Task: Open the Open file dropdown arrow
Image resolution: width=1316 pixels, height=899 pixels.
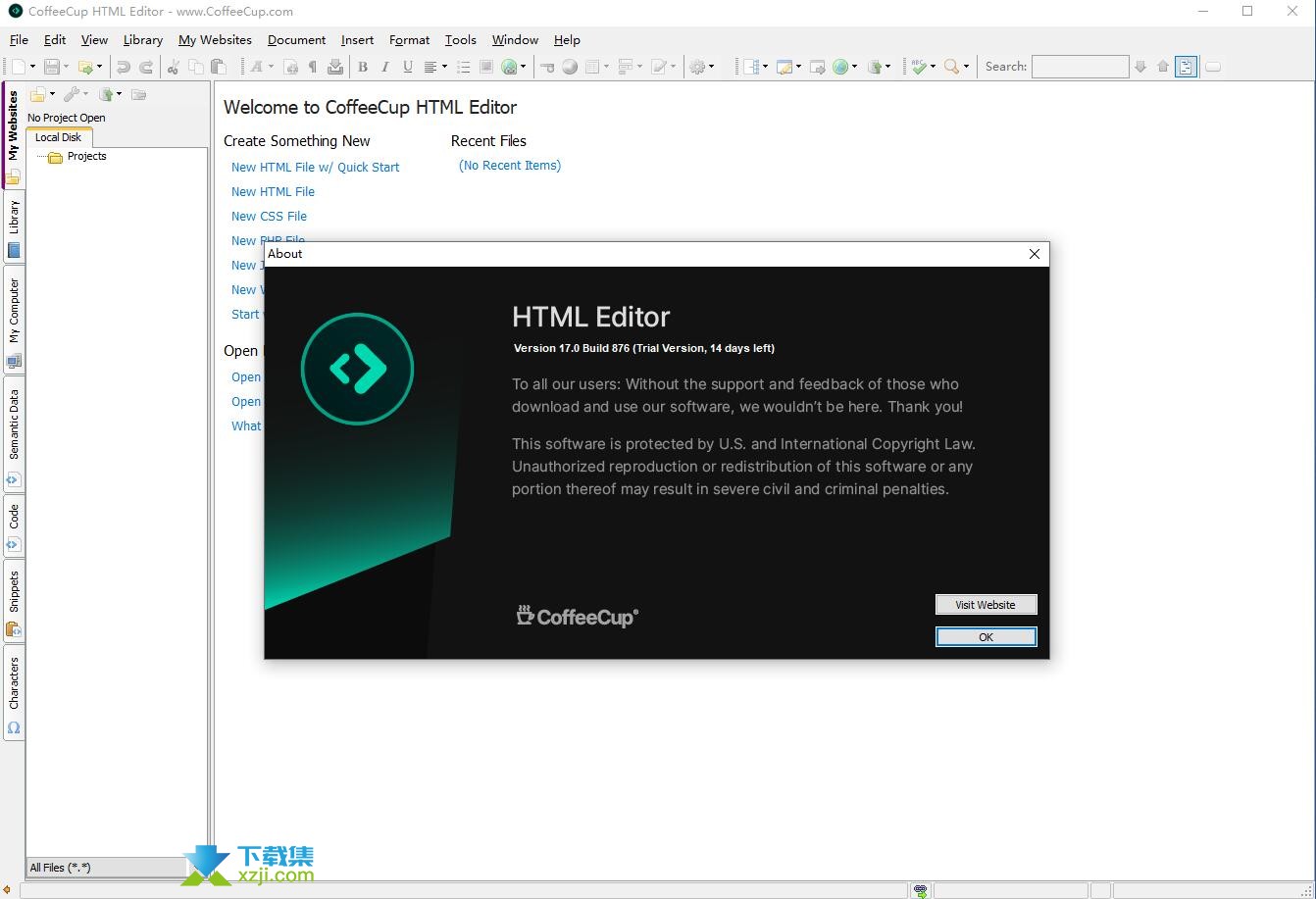Action: [99, 67]
